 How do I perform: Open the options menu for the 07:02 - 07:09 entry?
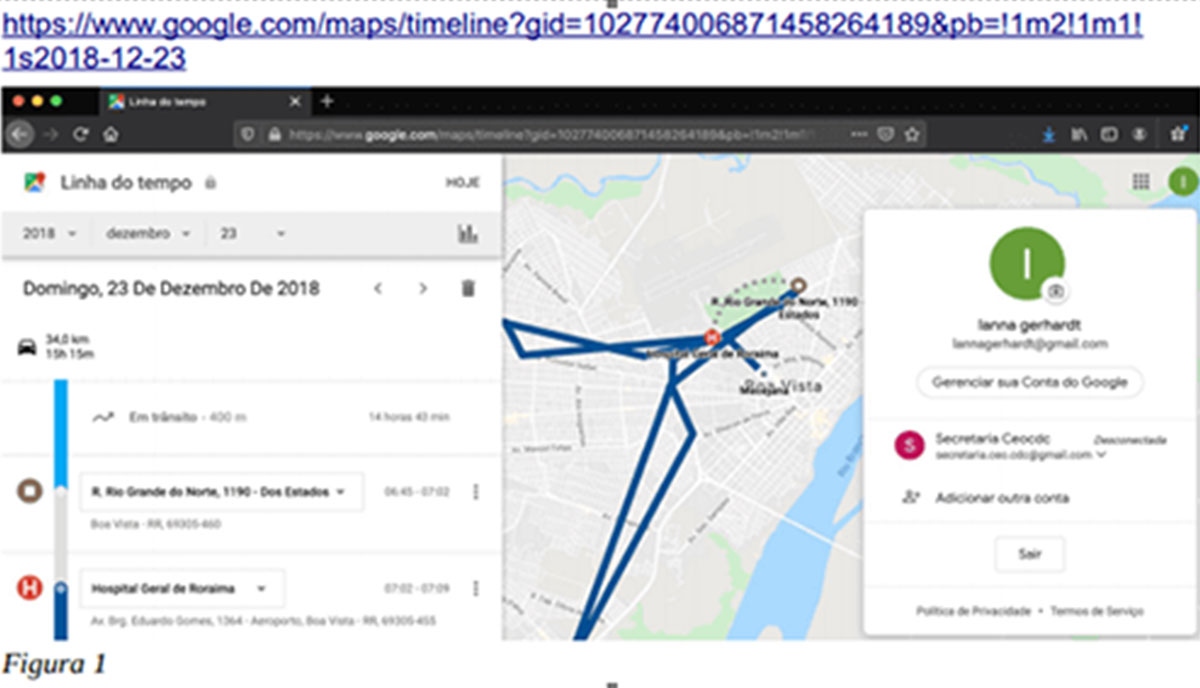point(475,588)
